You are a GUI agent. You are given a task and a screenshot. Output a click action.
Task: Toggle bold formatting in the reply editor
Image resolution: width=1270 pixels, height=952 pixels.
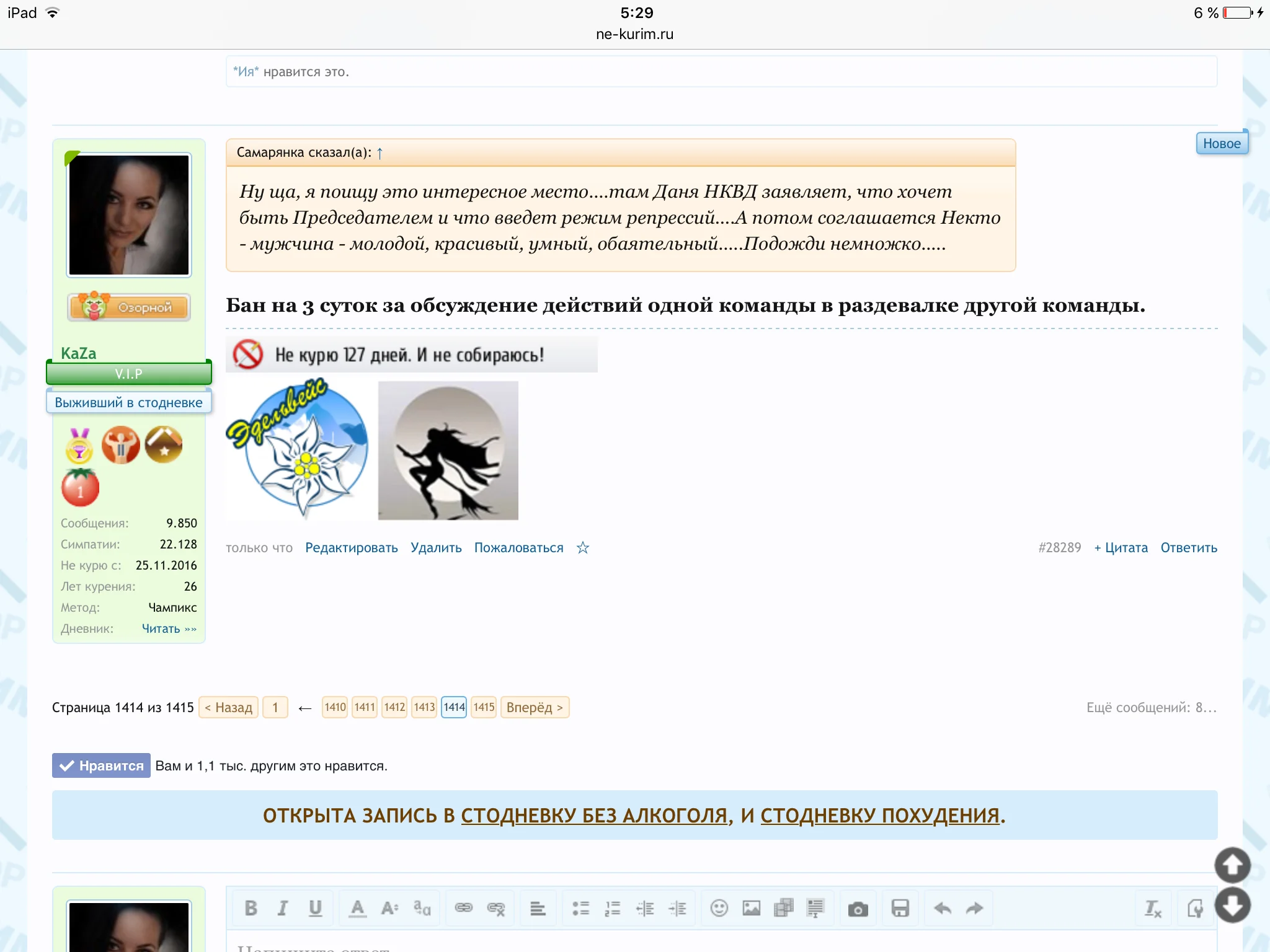pos(251,909)
